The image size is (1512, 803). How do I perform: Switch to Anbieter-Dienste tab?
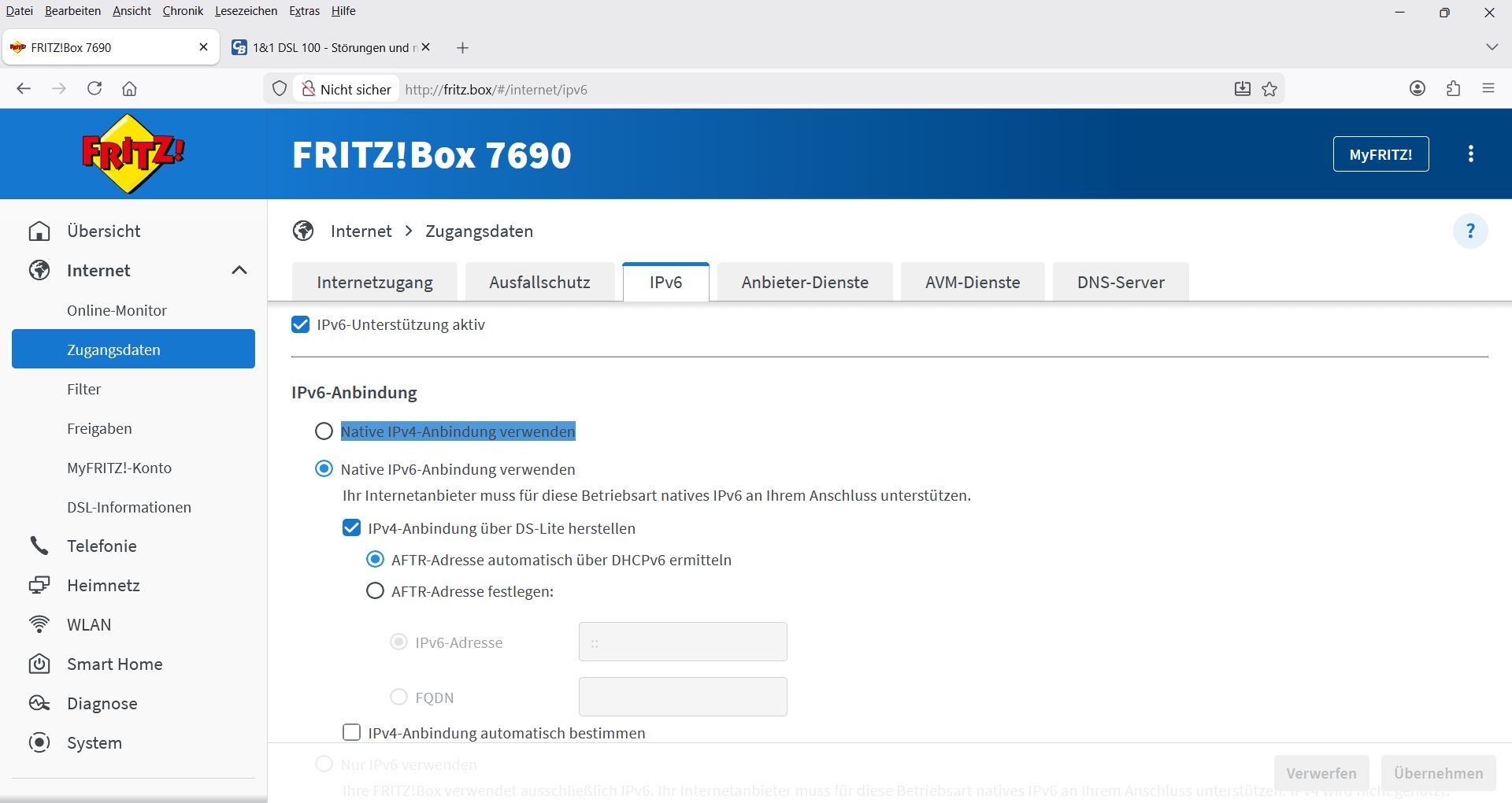tap(805, 282)
